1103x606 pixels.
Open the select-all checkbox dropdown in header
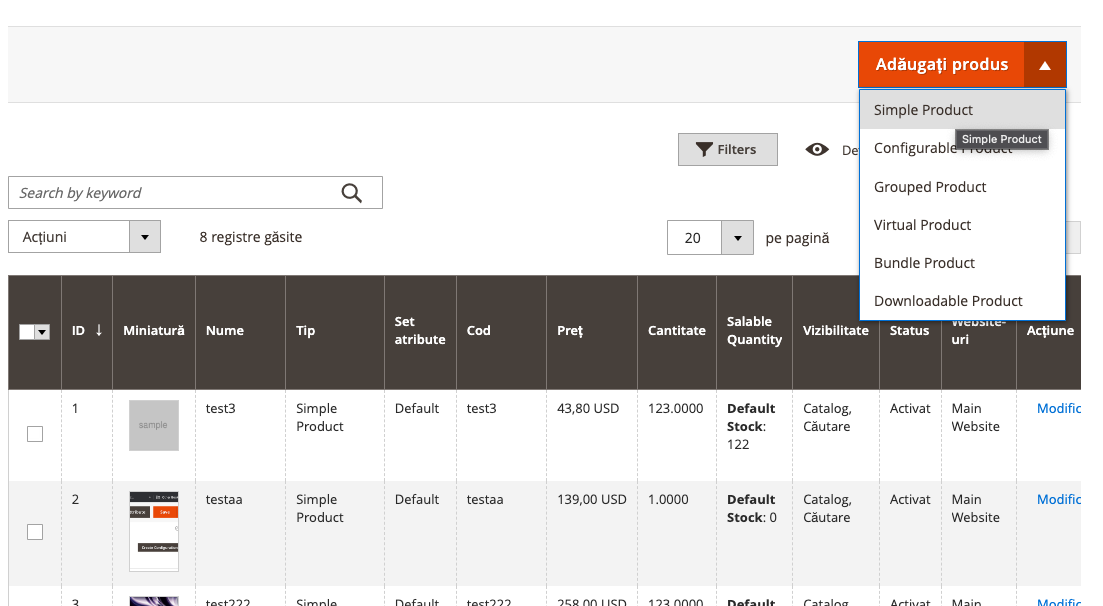tap(42, 332)
